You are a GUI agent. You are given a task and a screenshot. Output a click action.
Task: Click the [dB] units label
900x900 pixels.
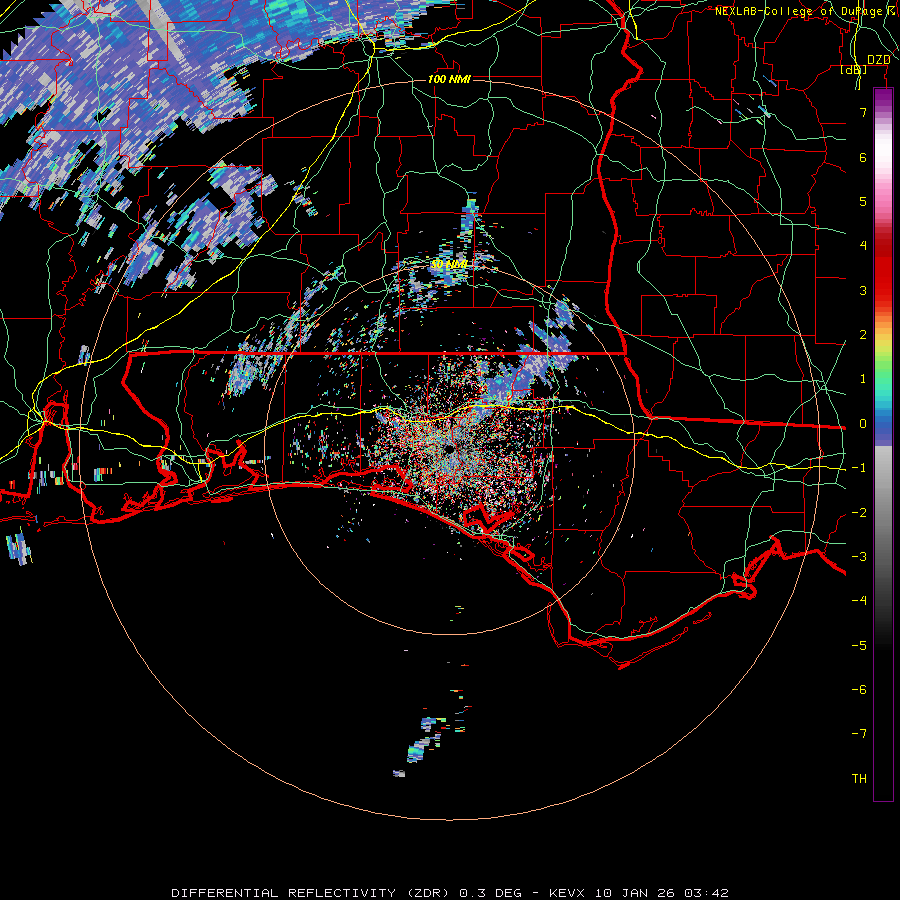854,70
